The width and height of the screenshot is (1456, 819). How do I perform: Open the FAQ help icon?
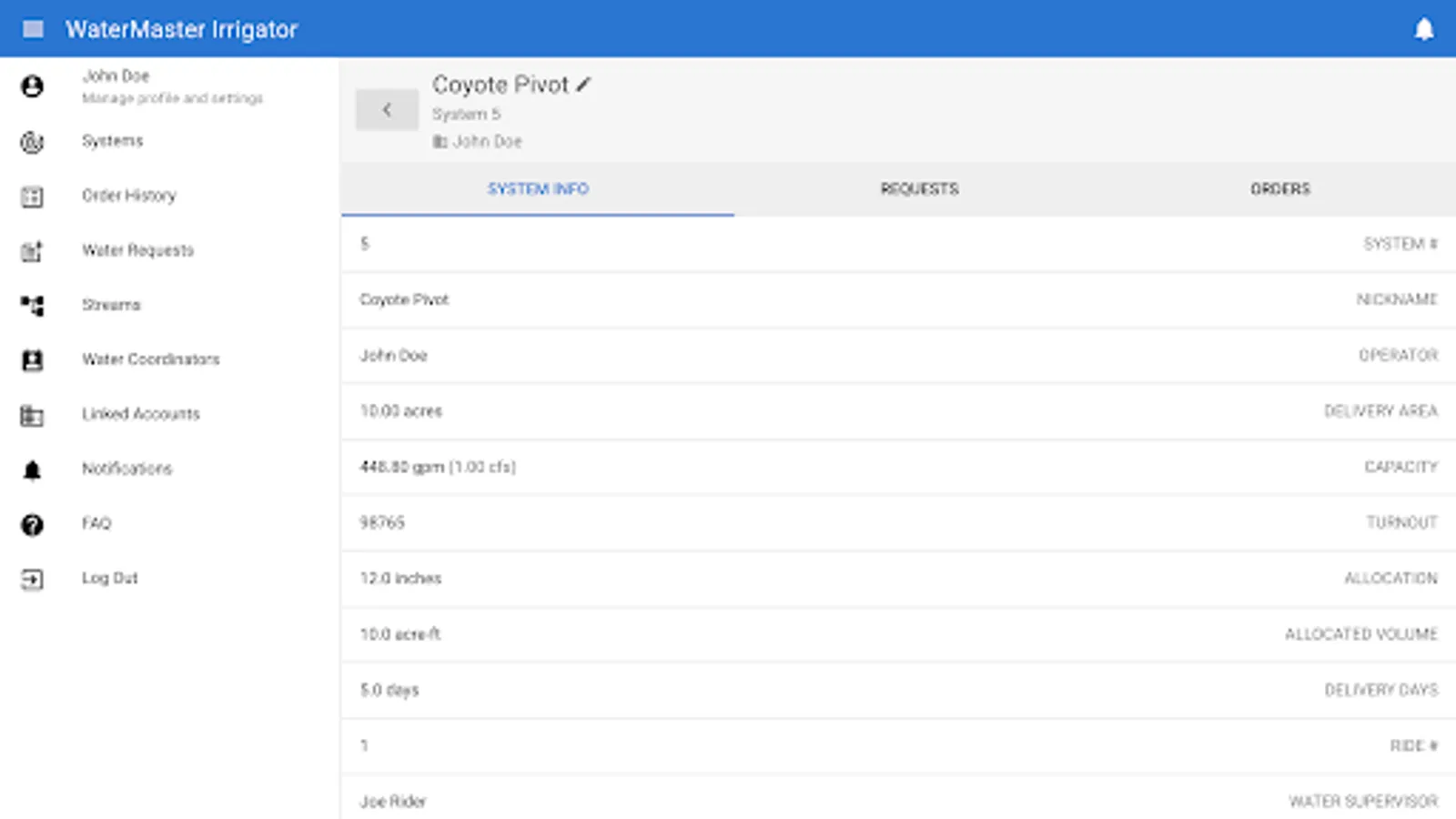33,523
